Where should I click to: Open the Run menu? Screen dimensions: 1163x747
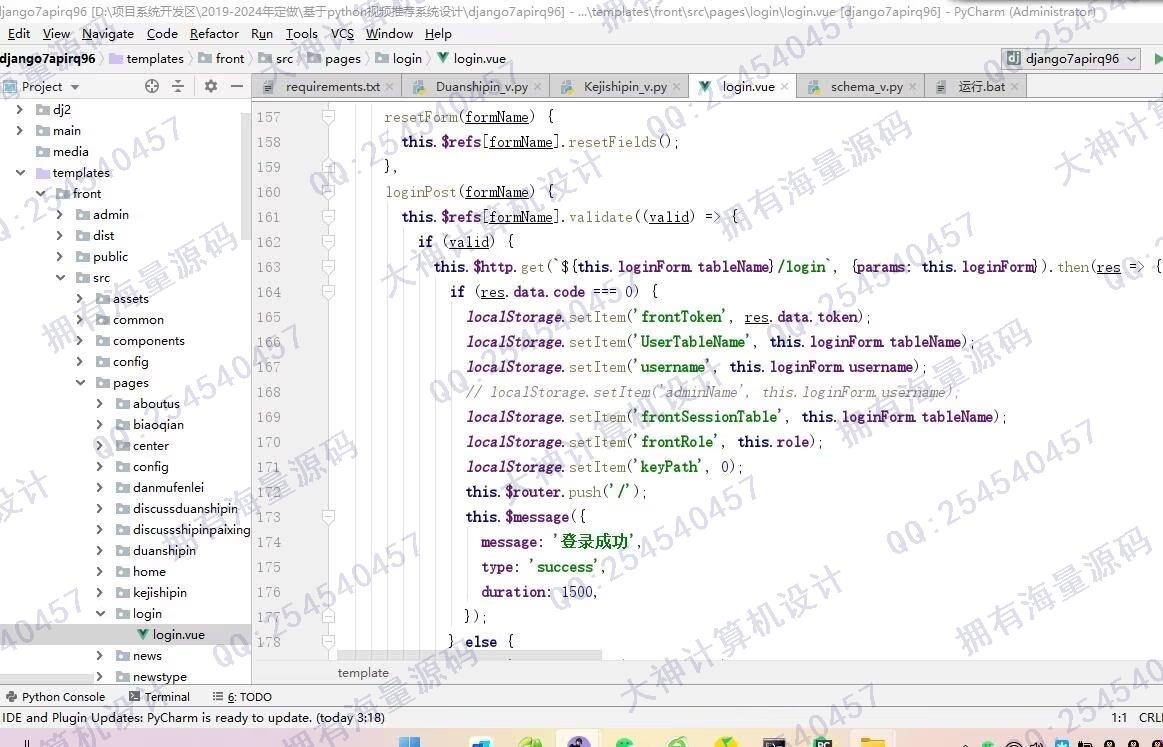(262, 33)
